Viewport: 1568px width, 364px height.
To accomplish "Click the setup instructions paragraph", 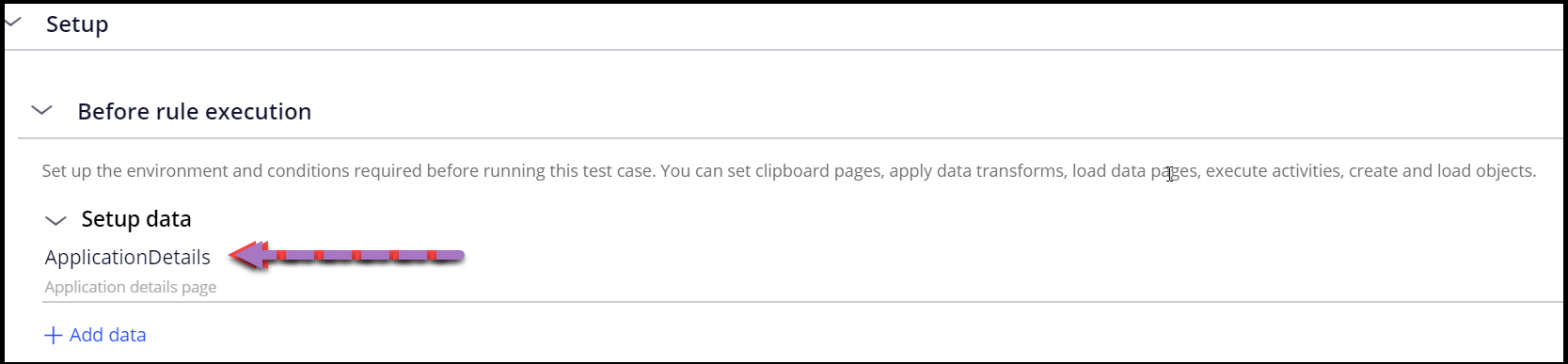I will click(788, 170).
